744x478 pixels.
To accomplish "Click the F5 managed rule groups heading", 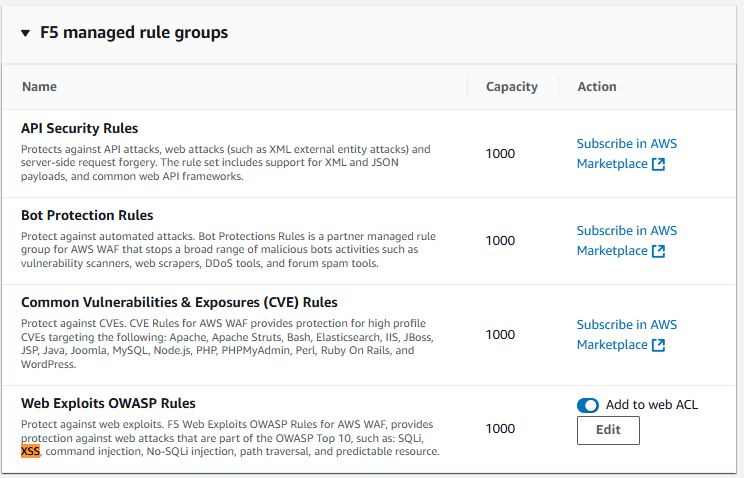I will click(134, 33).
